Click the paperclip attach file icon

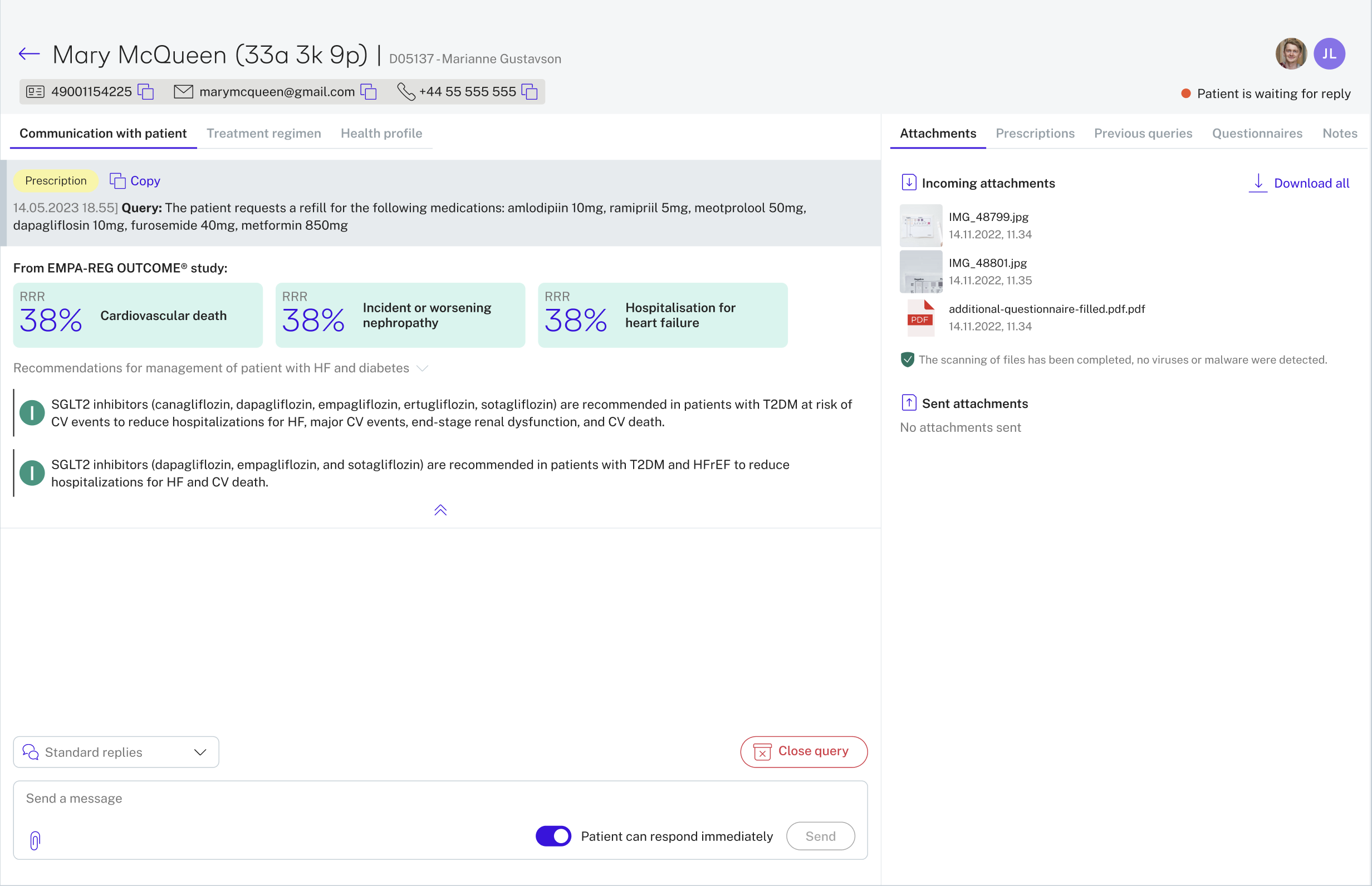tap(35, 840)
